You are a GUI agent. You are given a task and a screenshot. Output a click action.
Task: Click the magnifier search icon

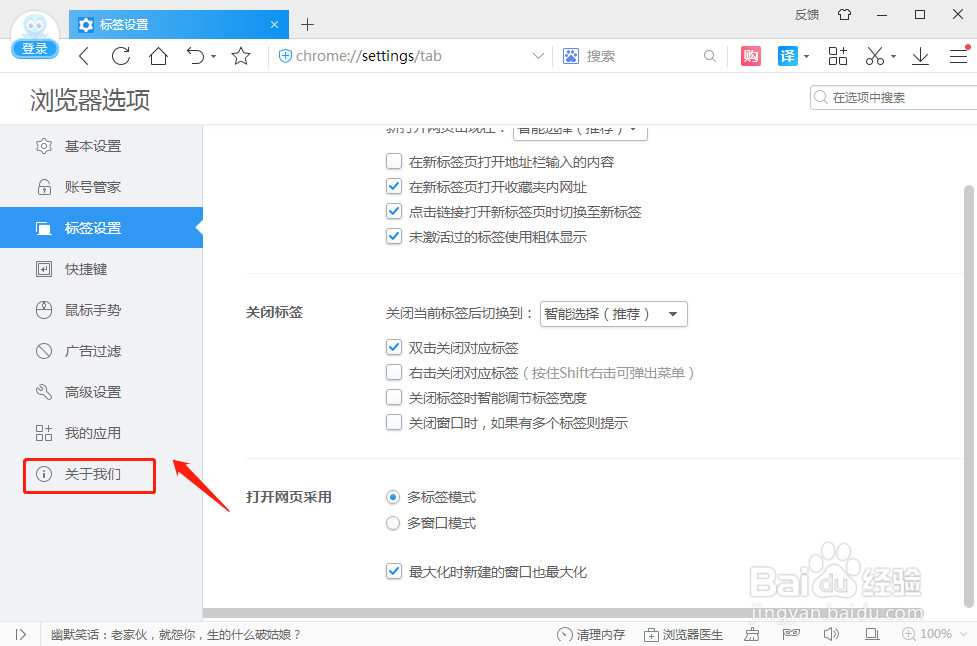point(710,56)
